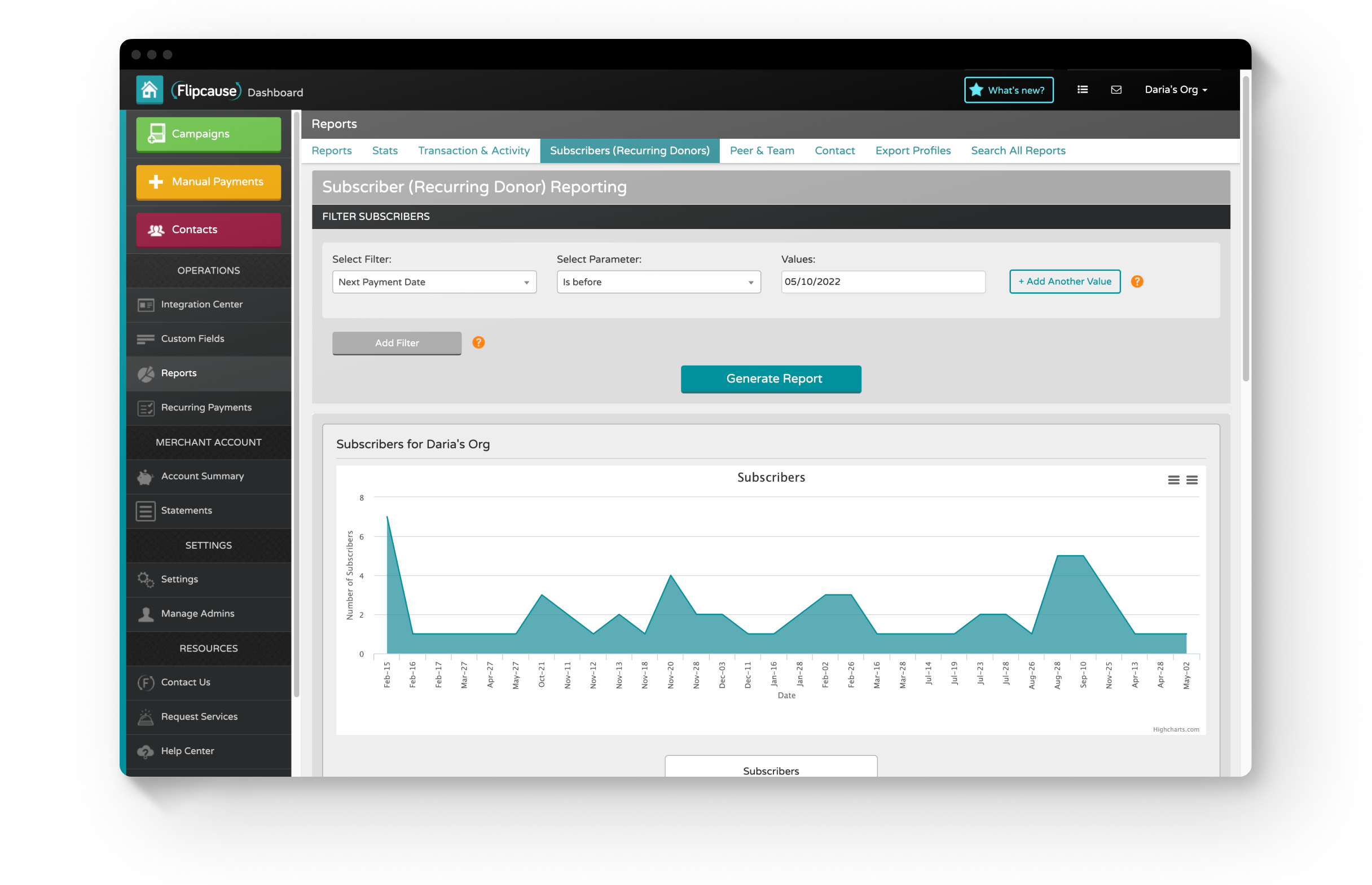The width and height of the screenshot is (1372, 885).
Task: Toggle the Subscribers series in the chart legend
Action: 771,770
